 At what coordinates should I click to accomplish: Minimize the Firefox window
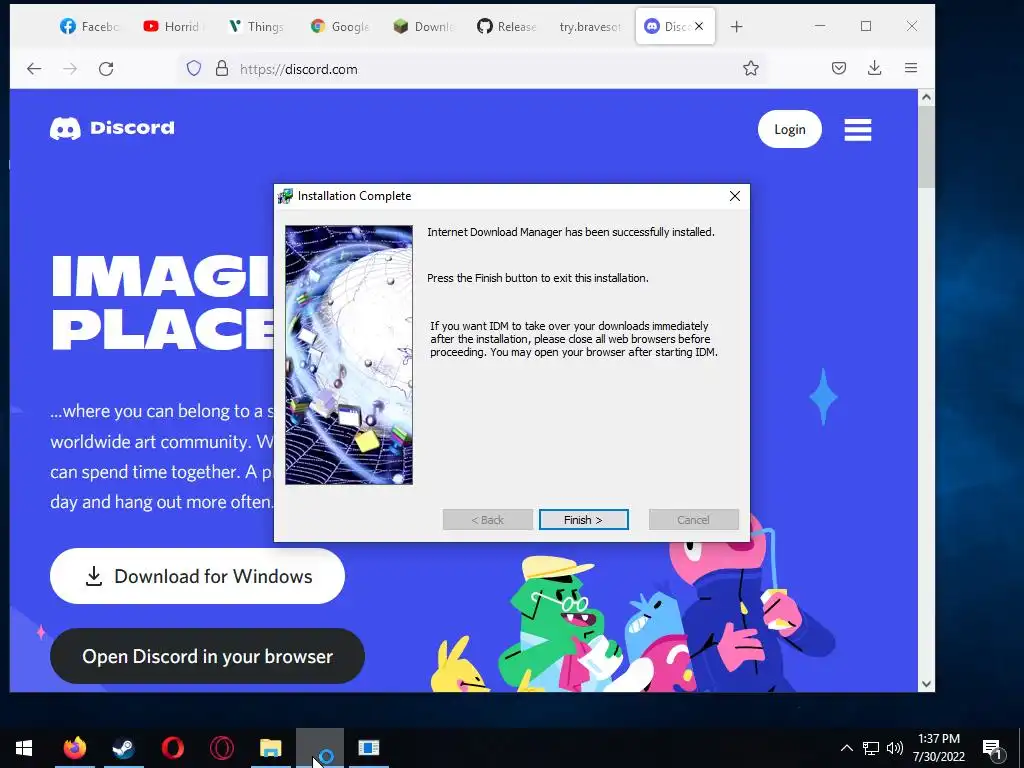tap(820, 26)
